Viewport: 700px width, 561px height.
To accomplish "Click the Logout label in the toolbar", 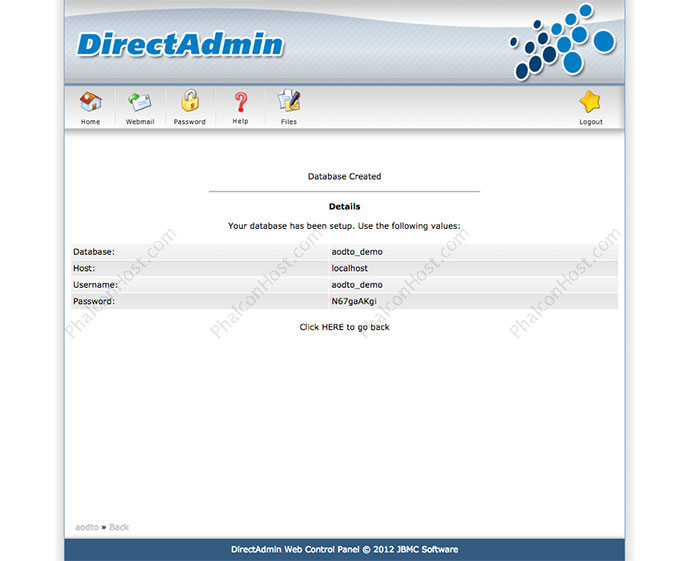I will [x=591, y=122].
